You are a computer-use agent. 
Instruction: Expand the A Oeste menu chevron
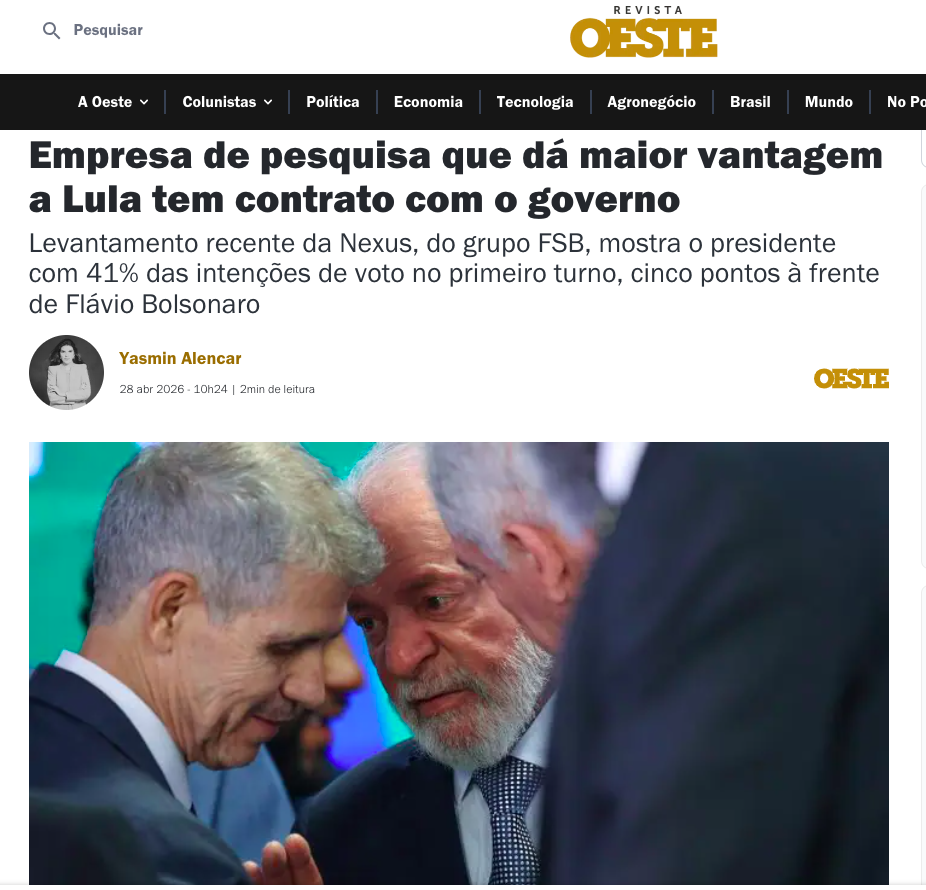pos(144,102)
